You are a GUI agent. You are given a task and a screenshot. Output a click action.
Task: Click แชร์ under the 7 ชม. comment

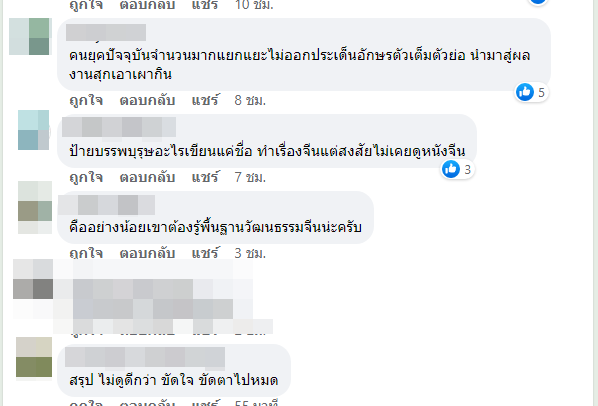tap(205, 177)
